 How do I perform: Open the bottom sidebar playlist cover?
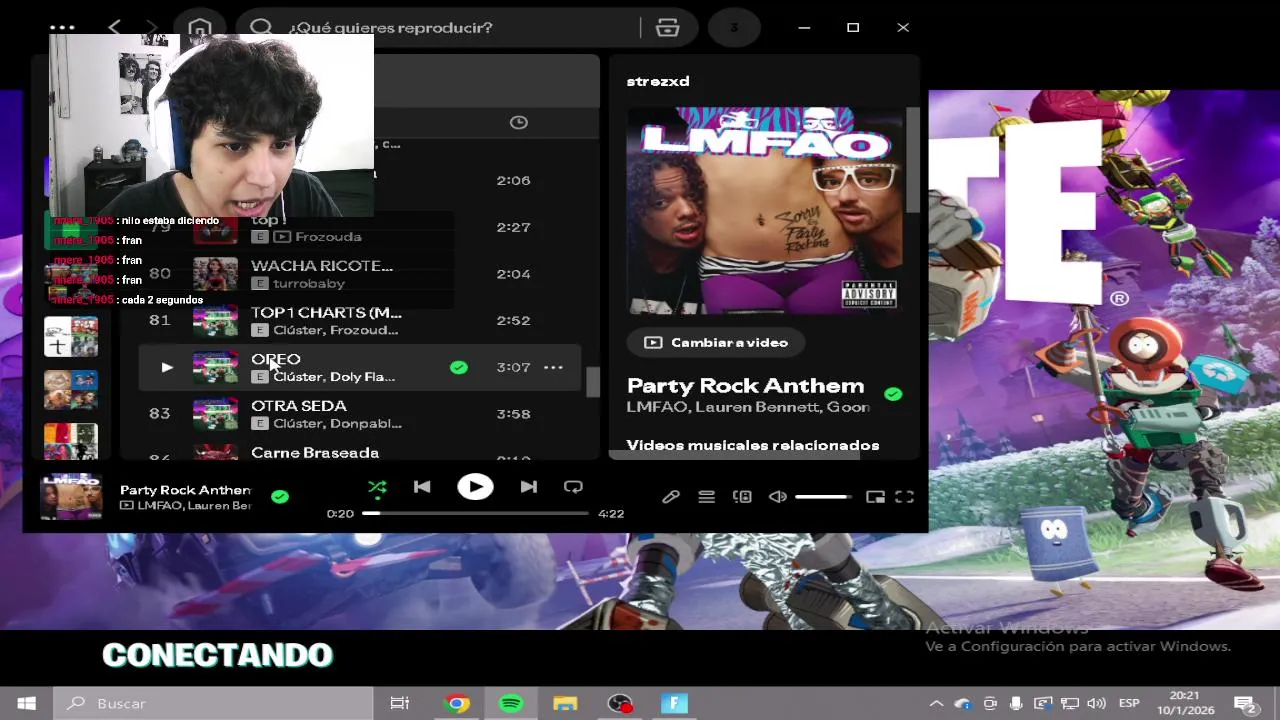71,441
